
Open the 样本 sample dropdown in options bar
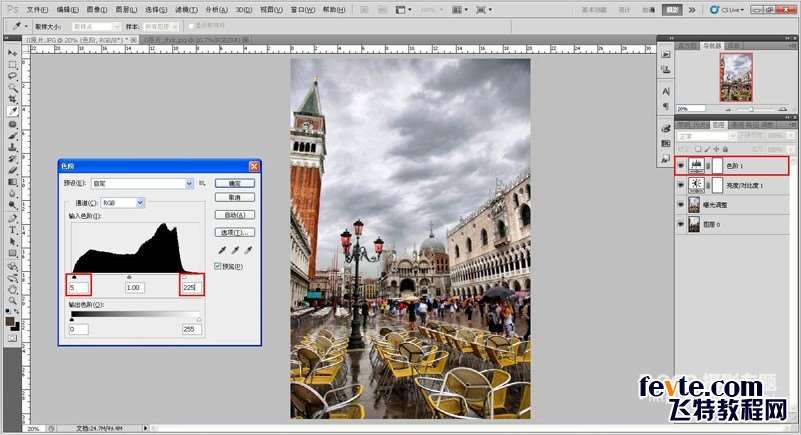tap(161, 26)
